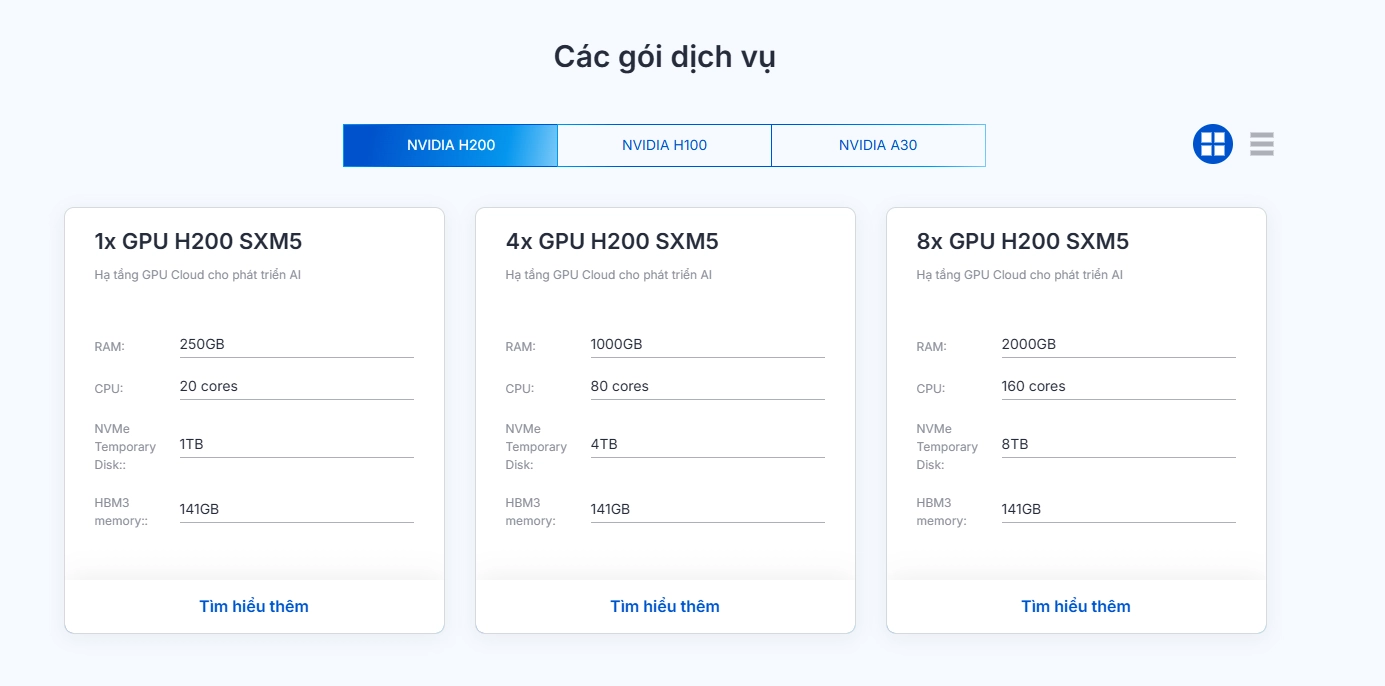Image resolution: width=1385 pixels, height=686 pixels.
Task: Select the grid view layout icon
Action: (x=1212, y=144)
